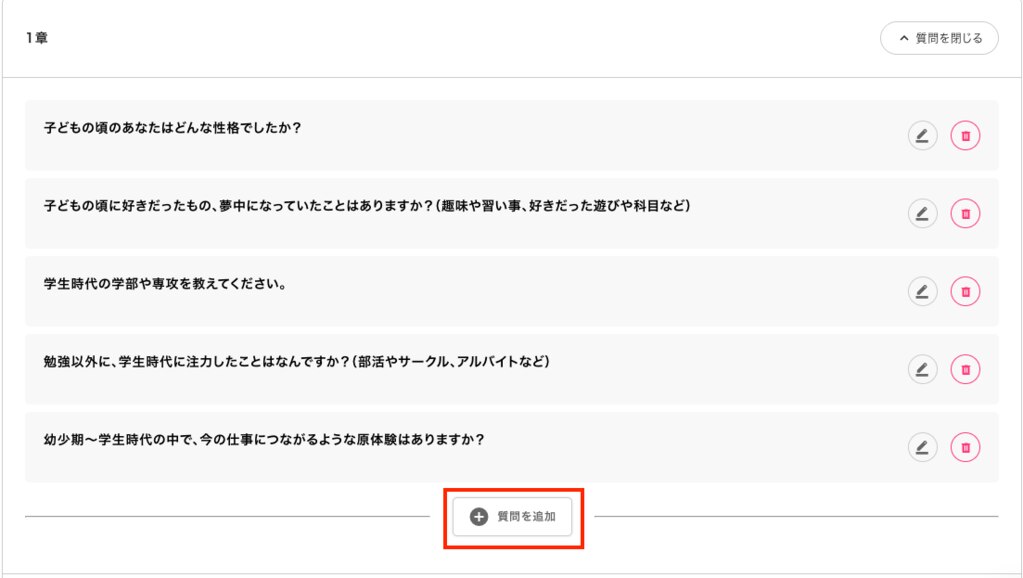Edit the 原体験 question
The width and height of the screenshot is (1023, 578).
click(x=922, y=447)
